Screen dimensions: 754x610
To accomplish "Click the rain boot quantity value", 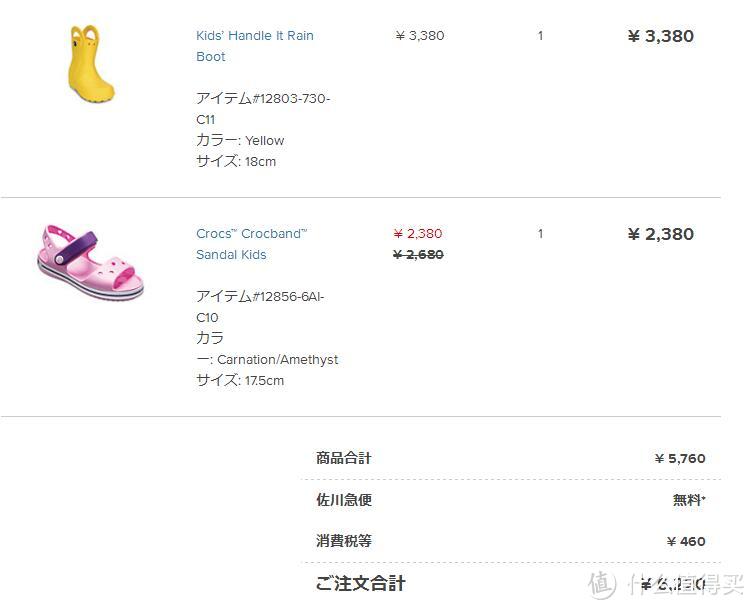I will 540,36.
